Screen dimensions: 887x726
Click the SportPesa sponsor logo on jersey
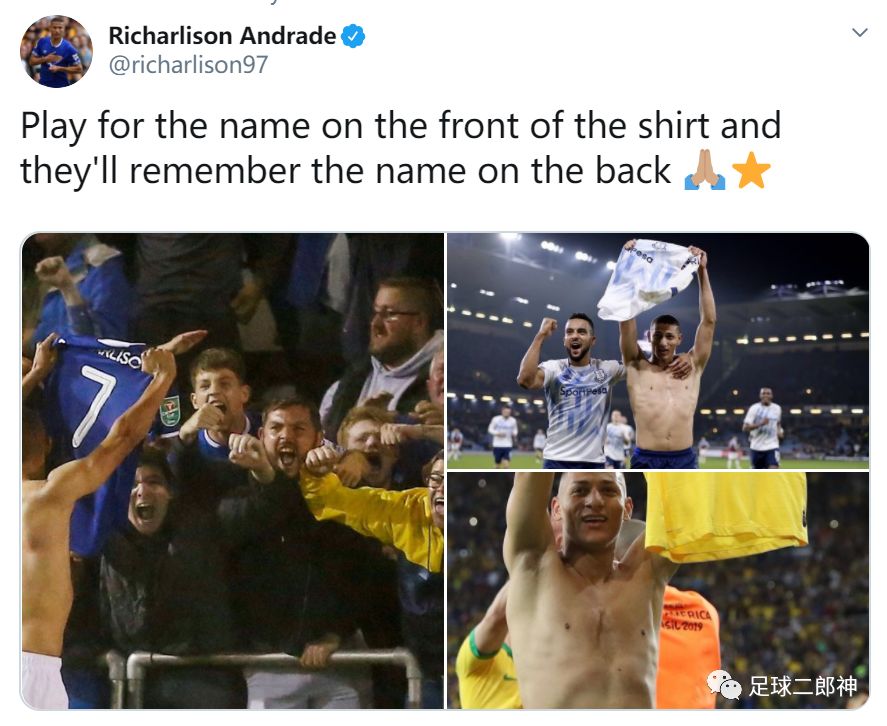pos(583,391)
